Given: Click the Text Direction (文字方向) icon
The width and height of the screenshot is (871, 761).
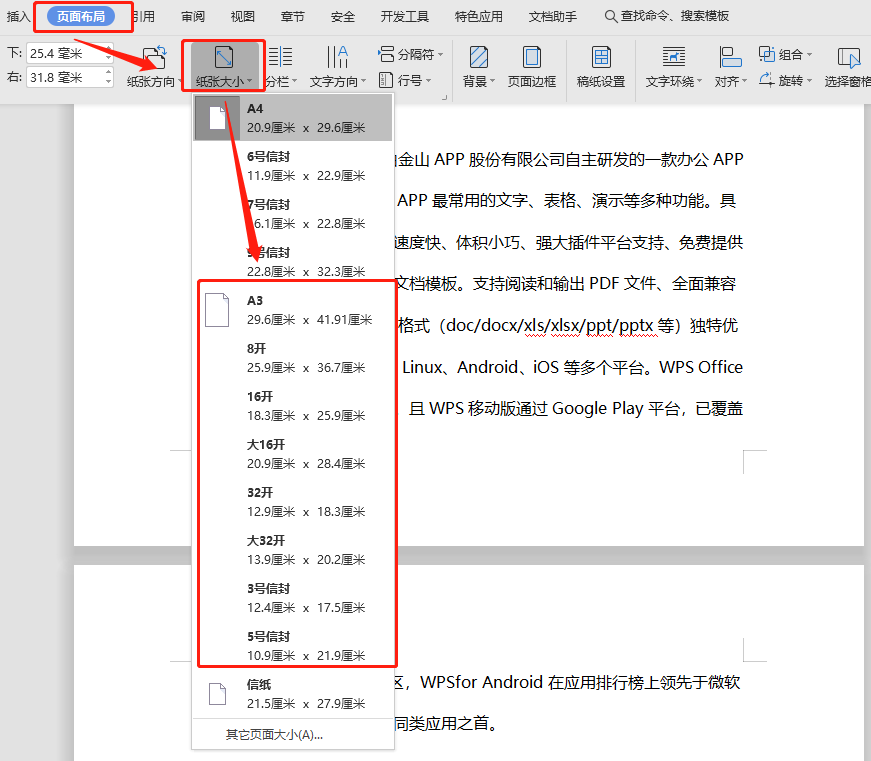Looking at the screenshot, I should point(337,58).
